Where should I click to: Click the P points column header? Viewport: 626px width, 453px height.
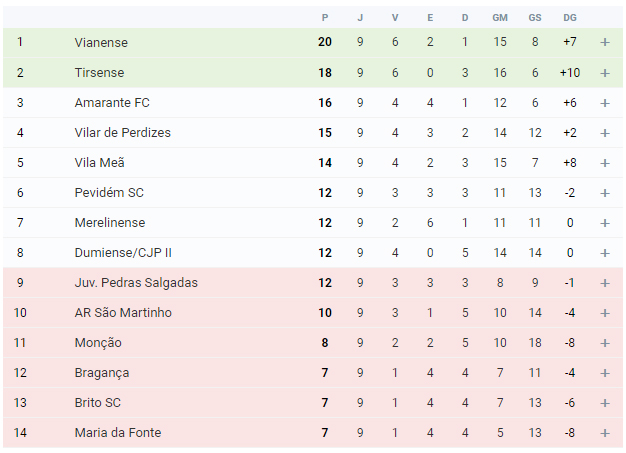(325, 18)
